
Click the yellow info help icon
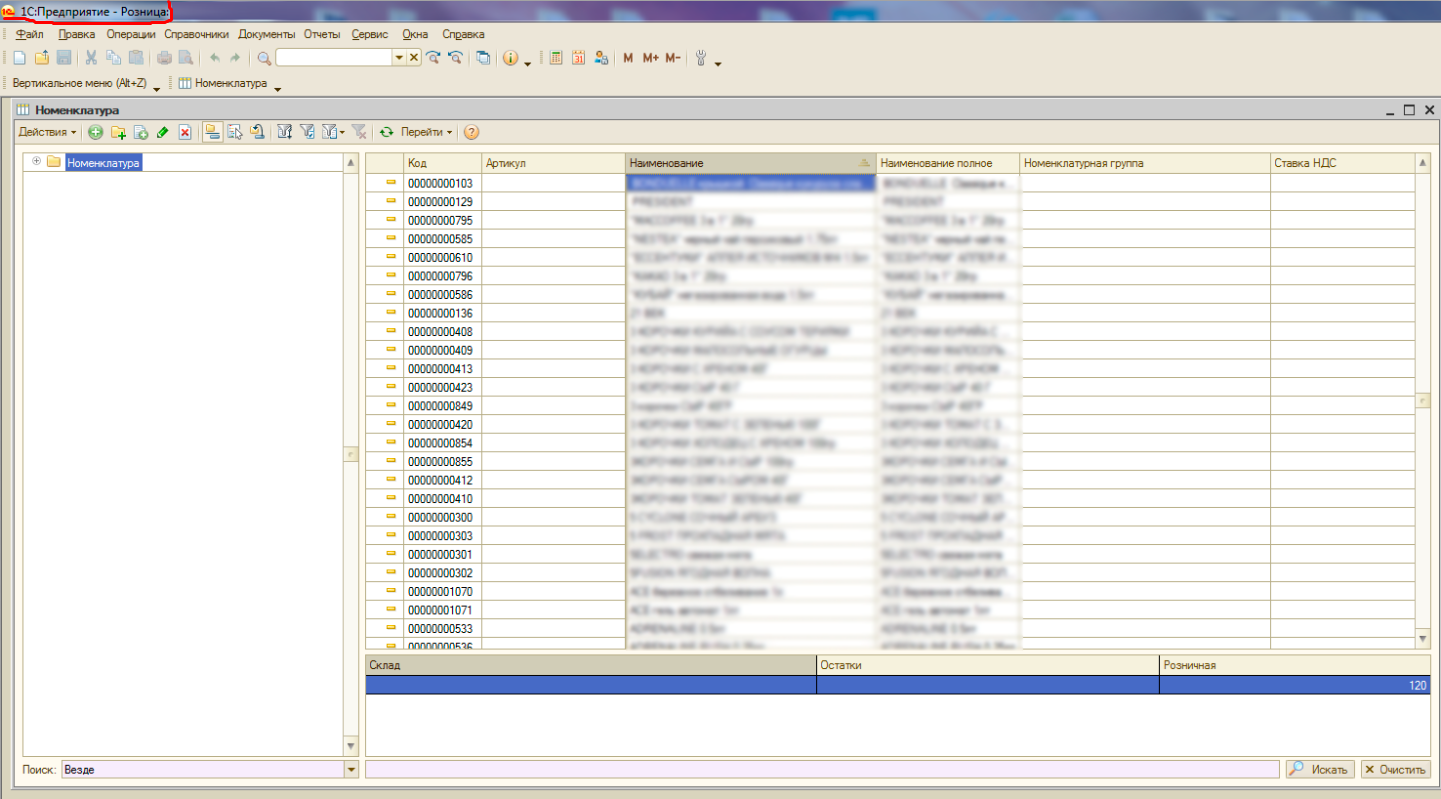(x=511, y=58)
